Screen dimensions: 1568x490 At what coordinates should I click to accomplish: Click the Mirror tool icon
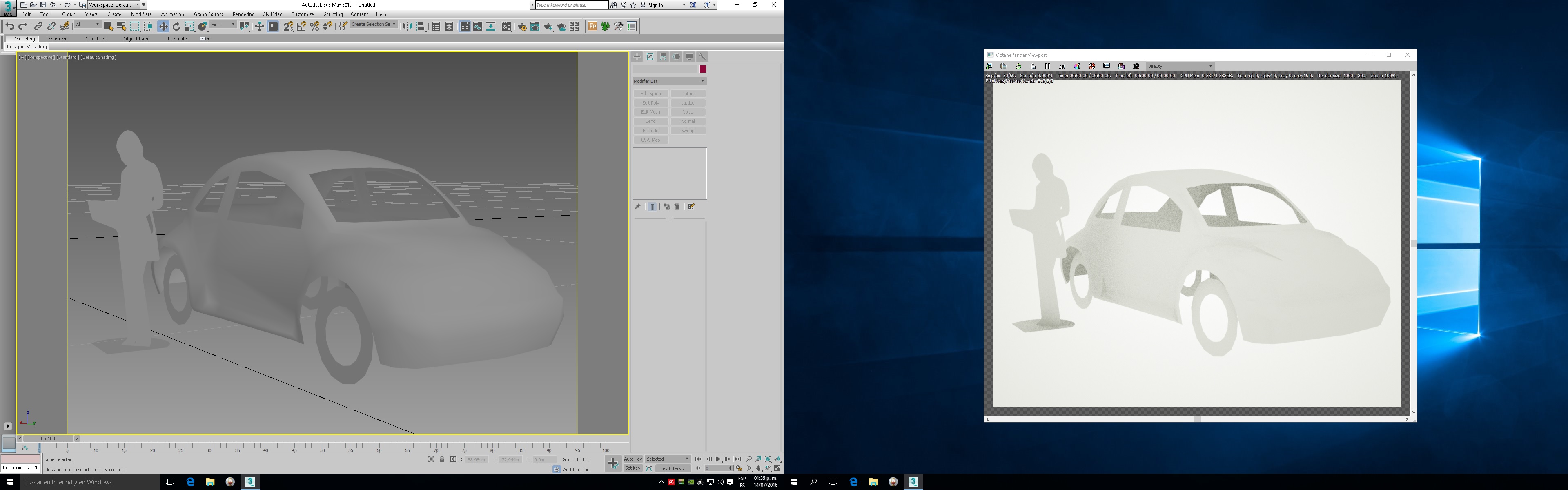pyautogui.click(x=407, y=26)
